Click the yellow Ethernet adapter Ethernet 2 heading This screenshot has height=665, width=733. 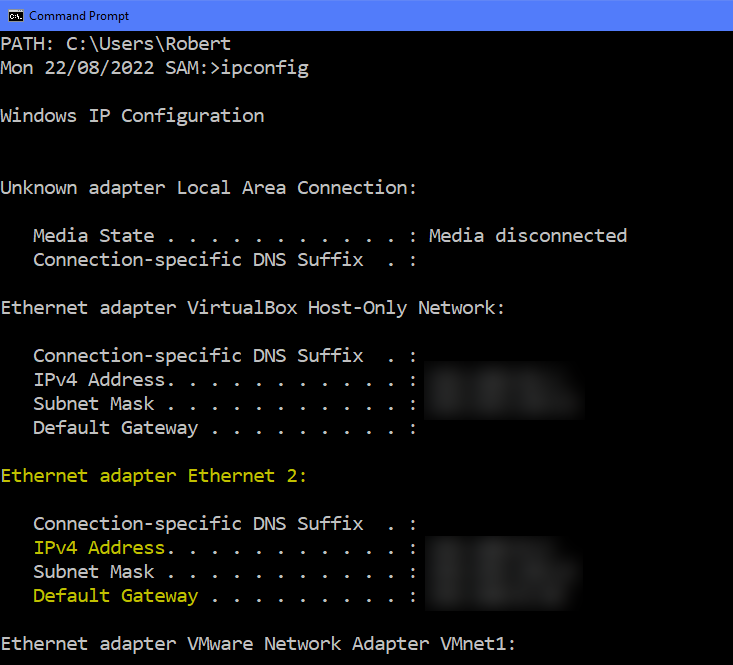[x=153, y=476]
